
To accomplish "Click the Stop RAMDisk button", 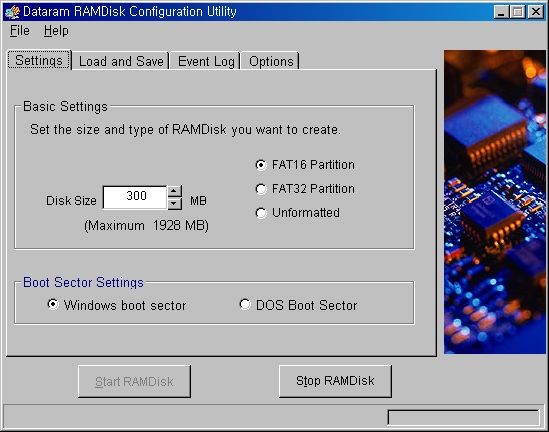I will coord(335,381).
